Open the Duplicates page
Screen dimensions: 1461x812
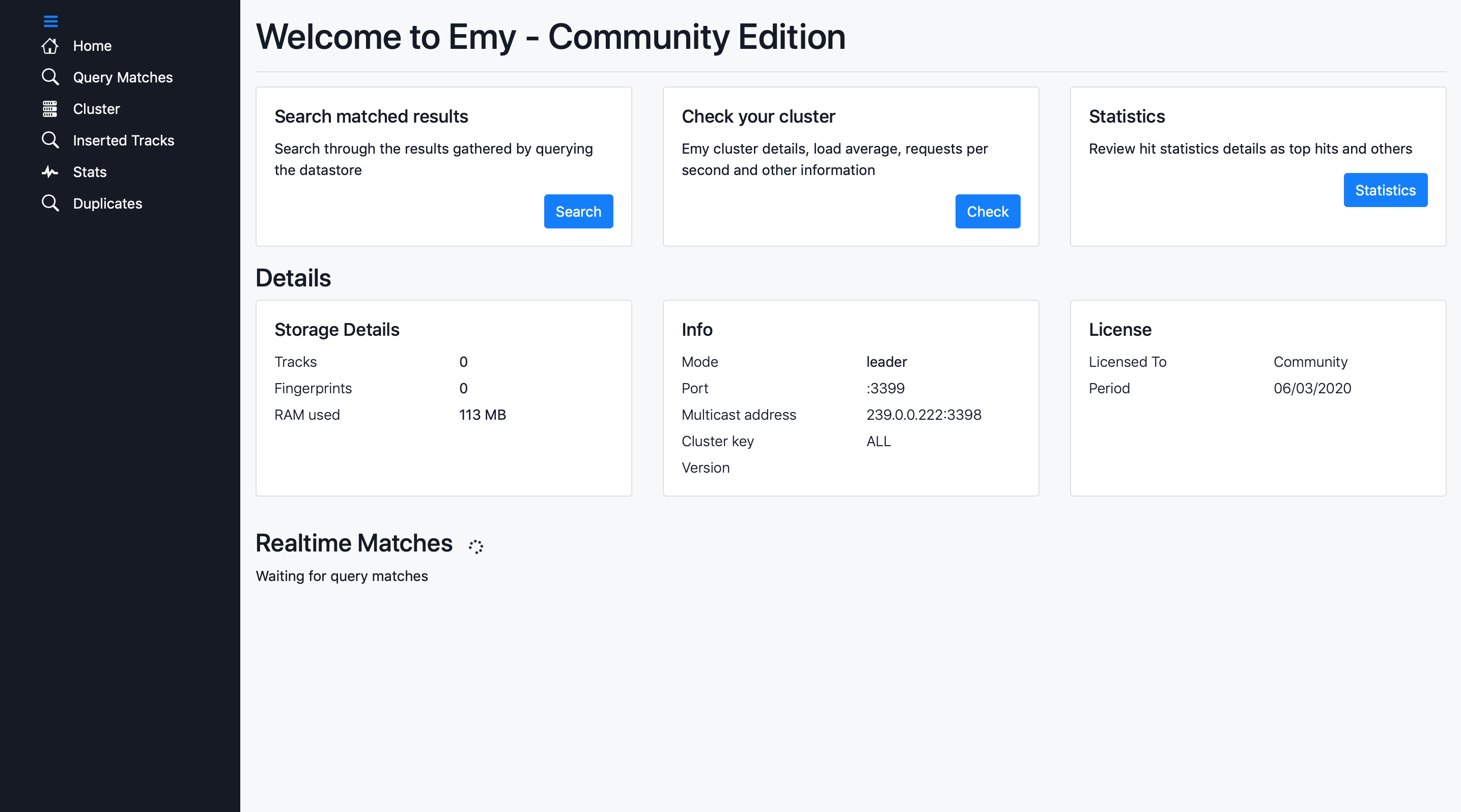point(107,203)
